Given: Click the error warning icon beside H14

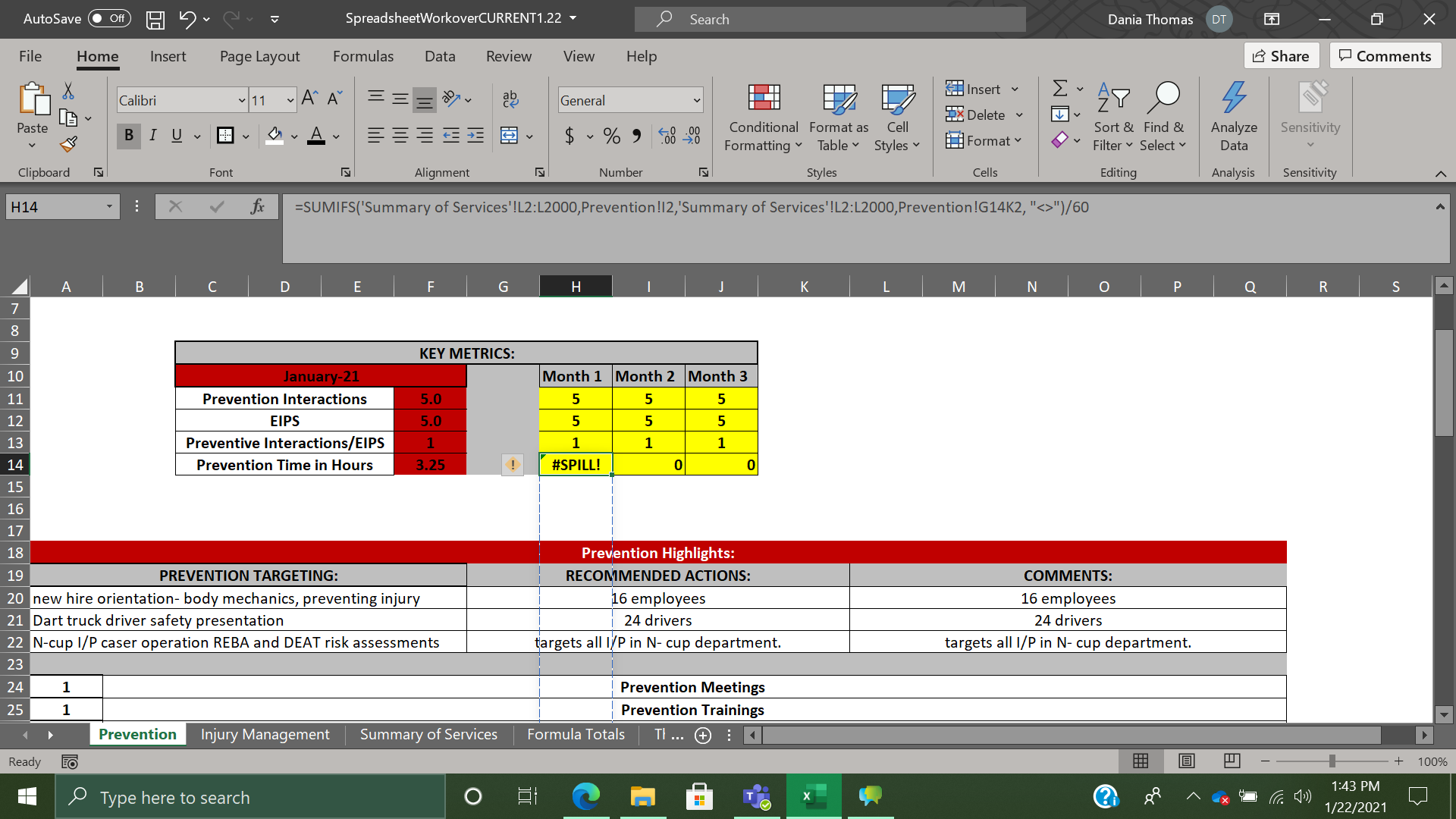Looking at the screenshot, I should pos(513,465).
